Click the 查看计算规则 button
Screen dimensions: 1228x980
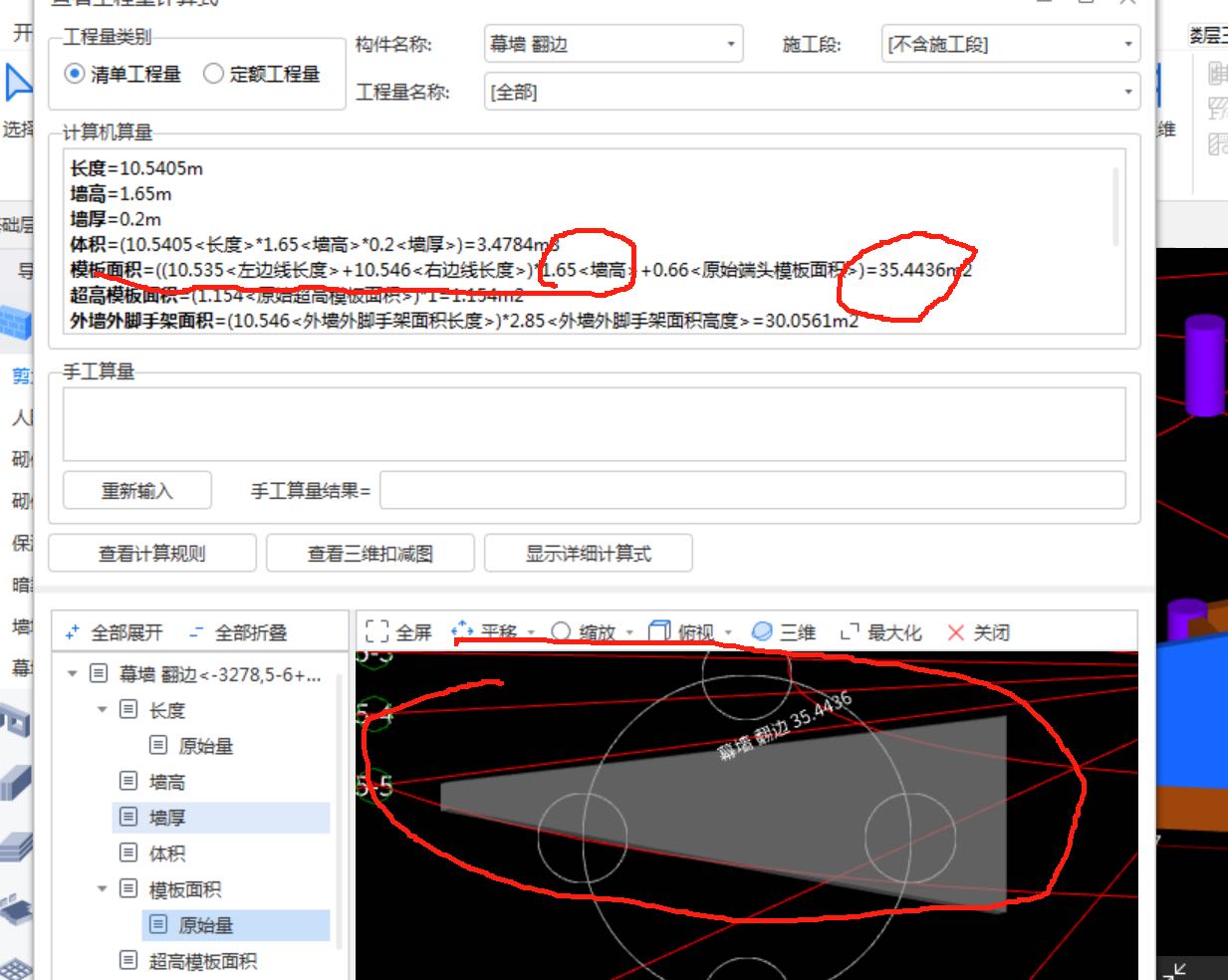[152, 554]
